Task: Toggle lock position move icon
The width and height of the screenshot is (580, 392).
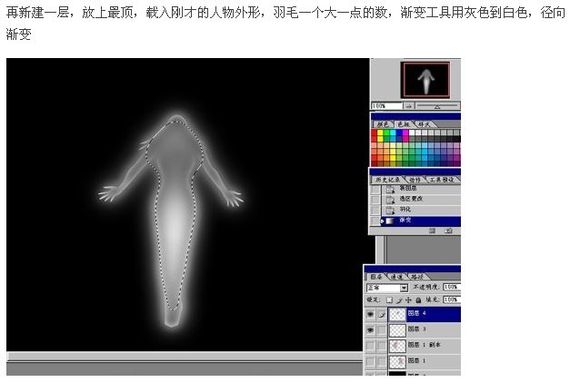Action: 408,300
